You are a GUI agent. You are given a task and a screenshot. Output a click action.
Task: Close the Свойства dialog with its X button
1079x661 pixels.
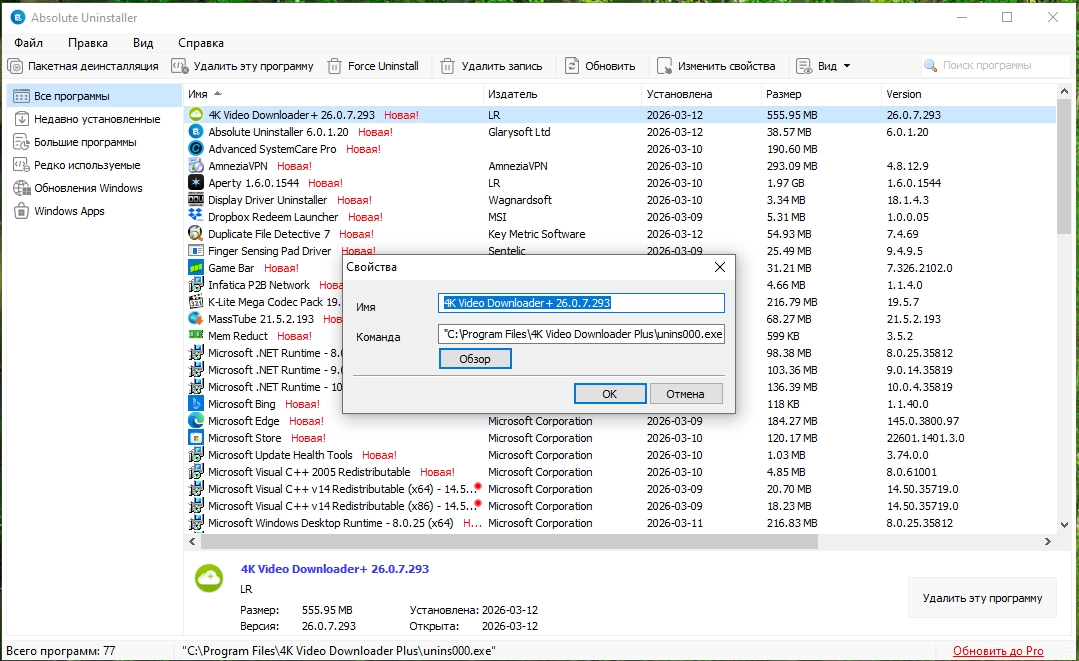720,267
